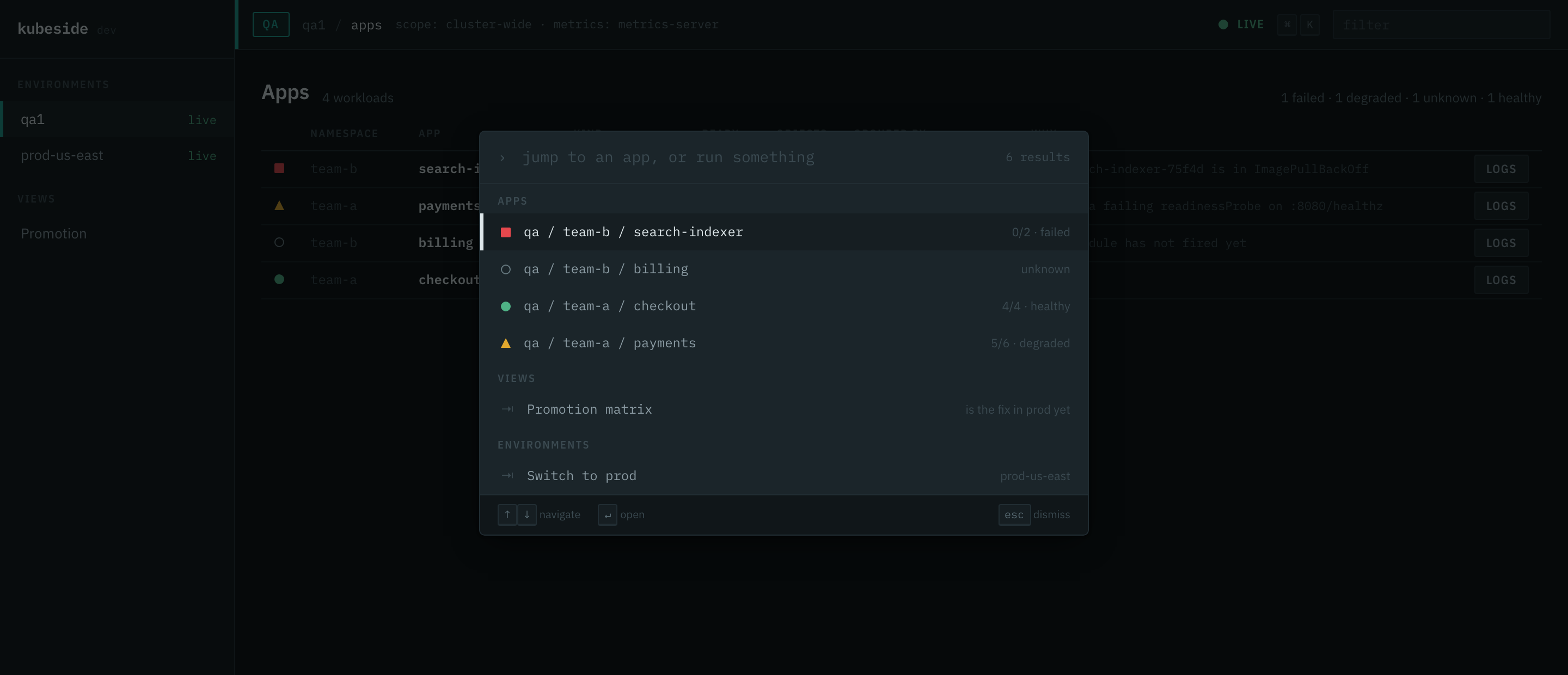Click kubeside logo text

(x=52, y=29)
